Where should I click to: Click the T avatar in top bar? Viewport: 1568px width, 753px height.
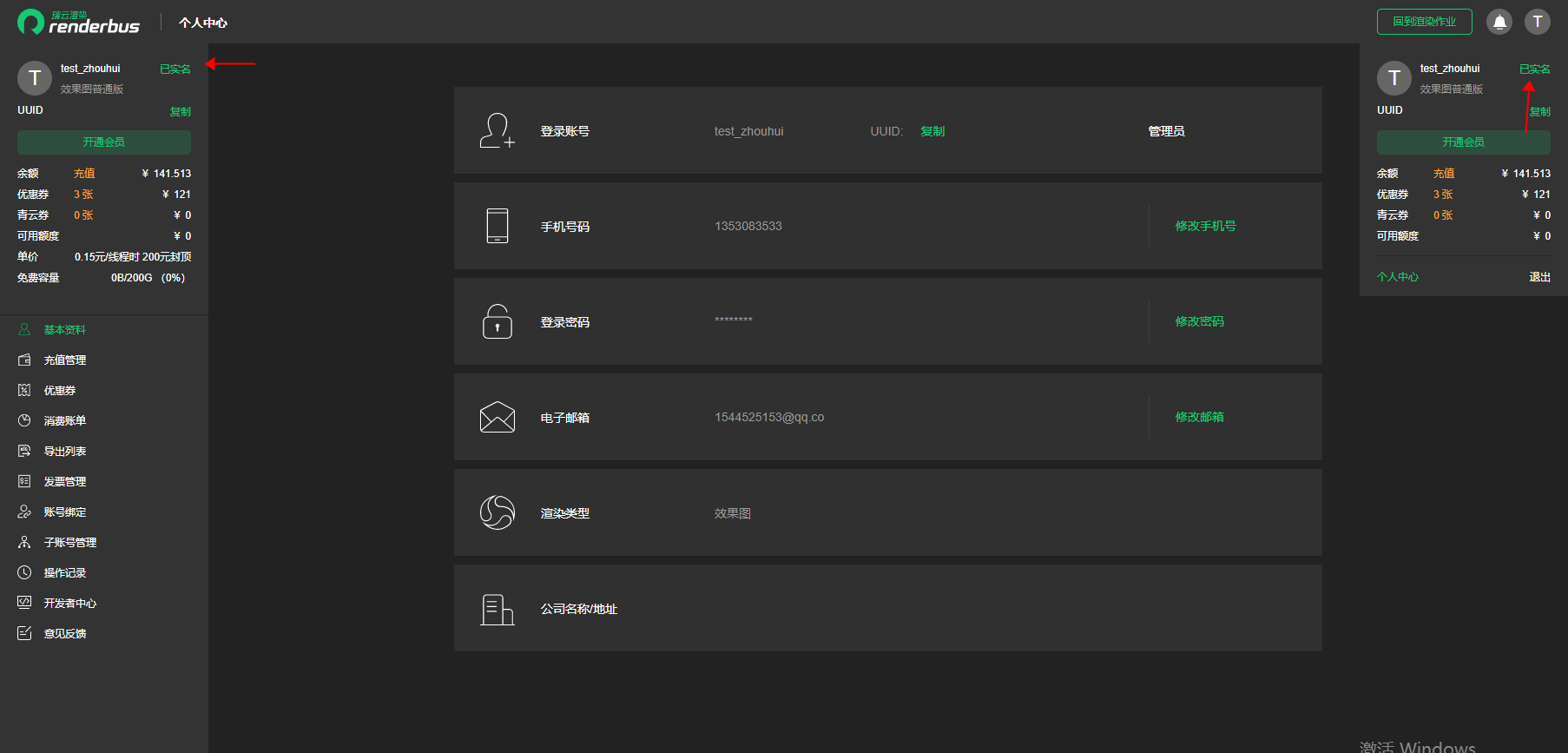pyautogui.click(x=1538, y=22)
